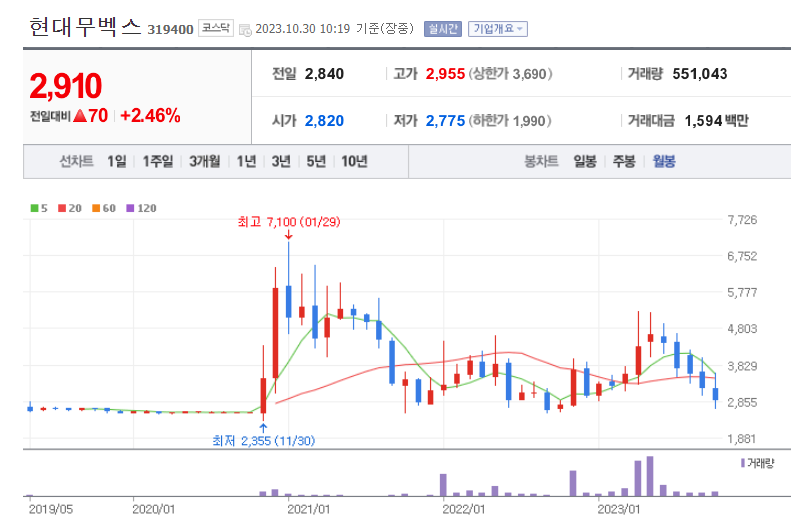Click the 2020/01 date axis label
Image resolution: width=791 pixels, height=530 pixels.
(x=153, y=509)
